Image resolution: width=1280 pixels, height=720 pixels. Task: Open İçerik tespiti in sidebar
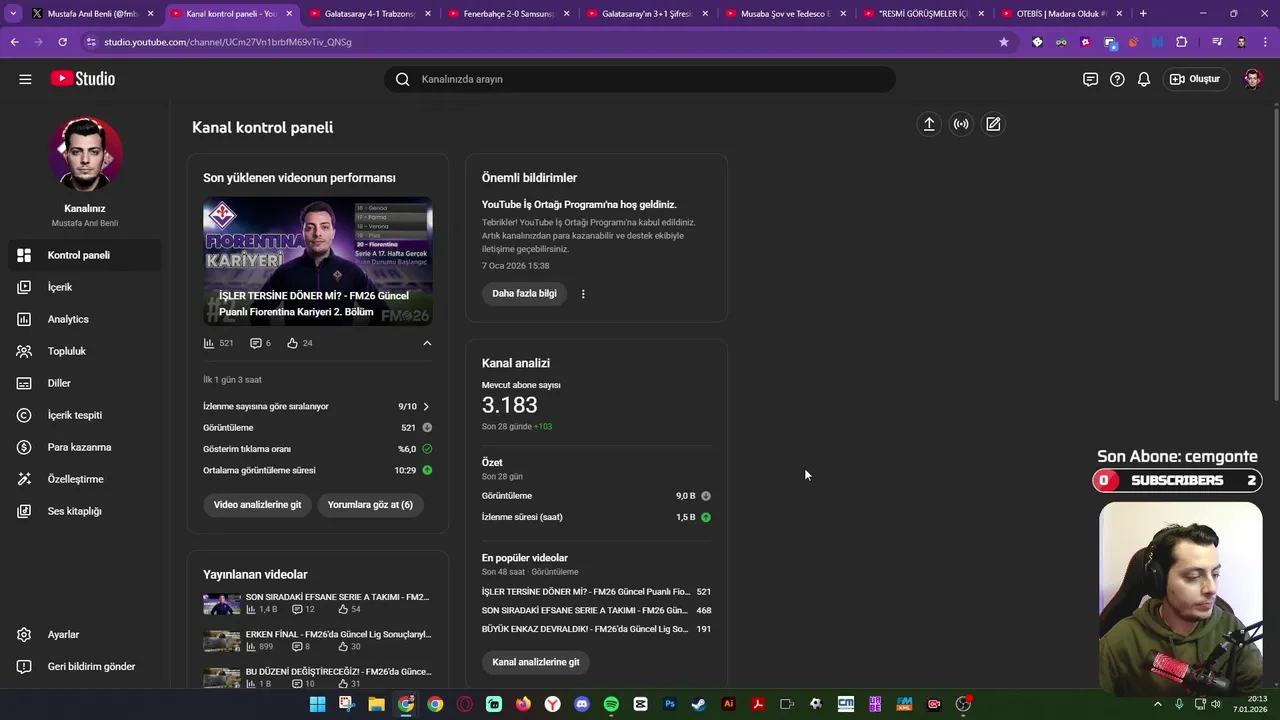(x=85, y=415)
